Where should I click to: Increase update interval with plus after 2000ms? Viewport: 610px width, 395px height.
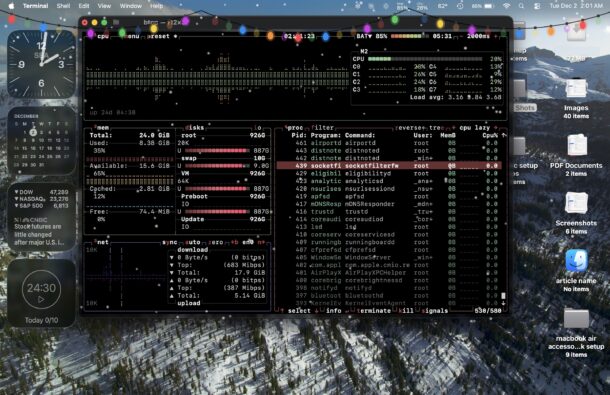point(496,36)
